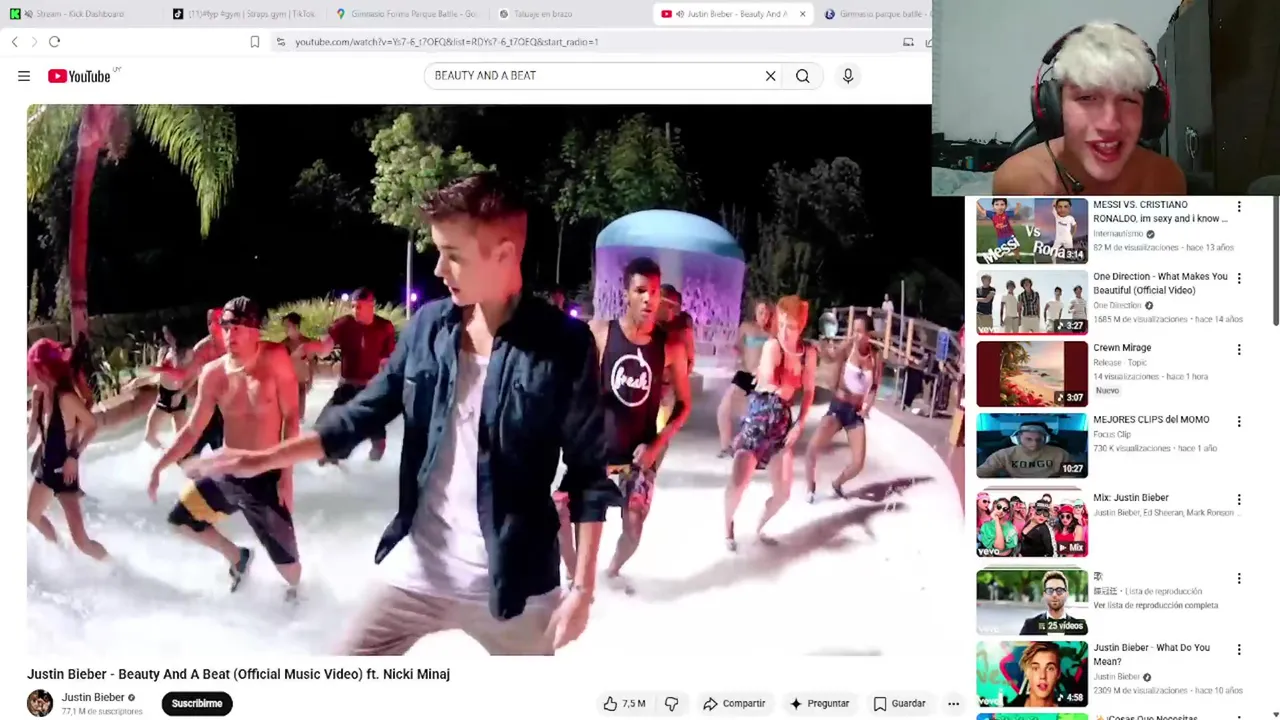Click the '77,1 M de suscriptores' text
The width and height of the screenshot is (1280, 720).
pos(102,711)
